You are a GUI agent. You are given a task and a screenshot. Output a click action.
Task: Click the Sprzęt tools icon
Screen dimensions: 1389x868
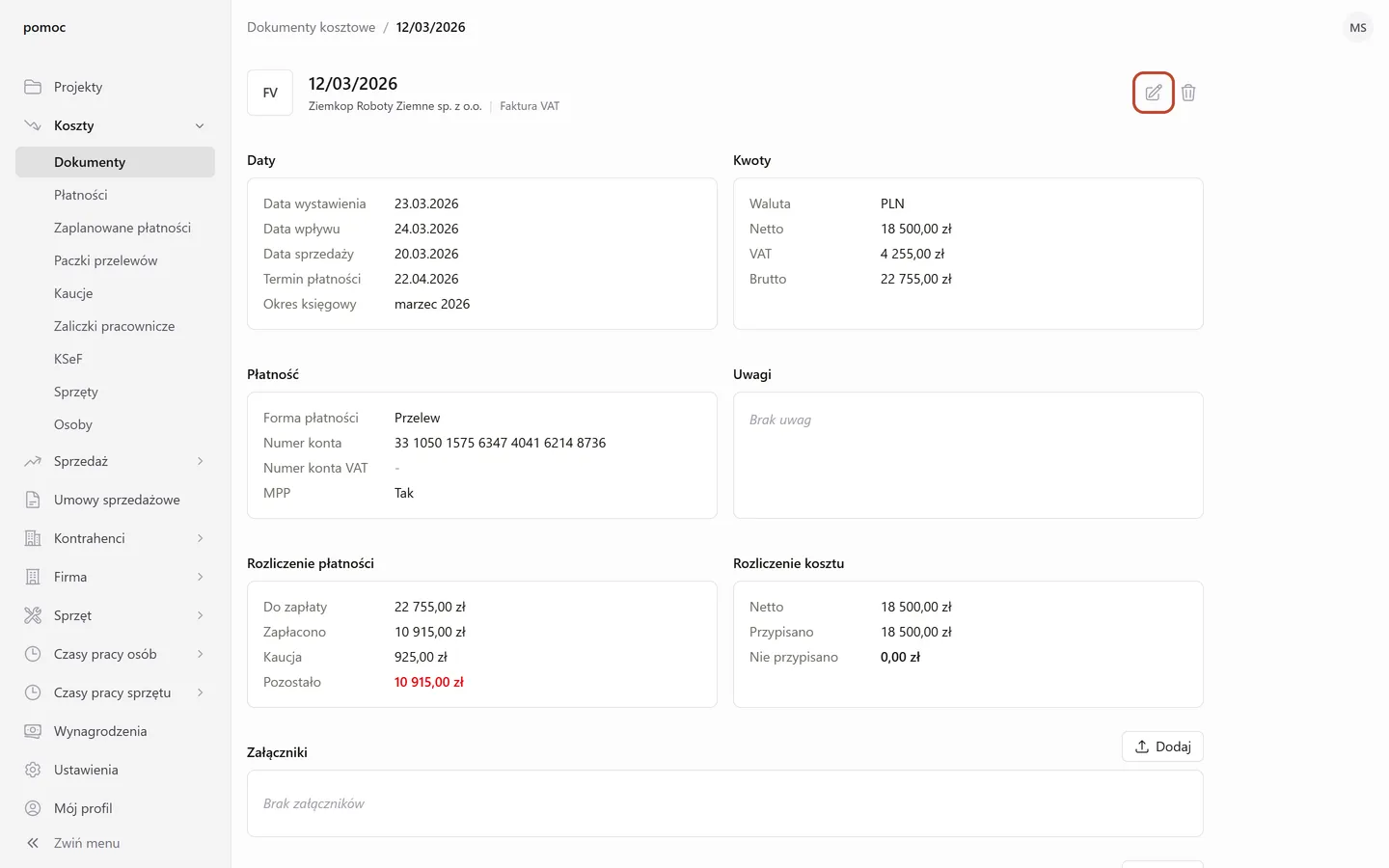(33, 615)
